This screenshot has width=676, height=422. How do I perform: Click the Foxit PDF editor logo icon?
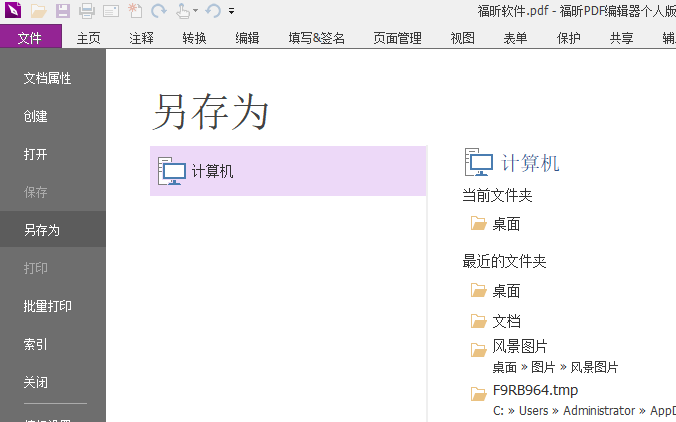13,10
